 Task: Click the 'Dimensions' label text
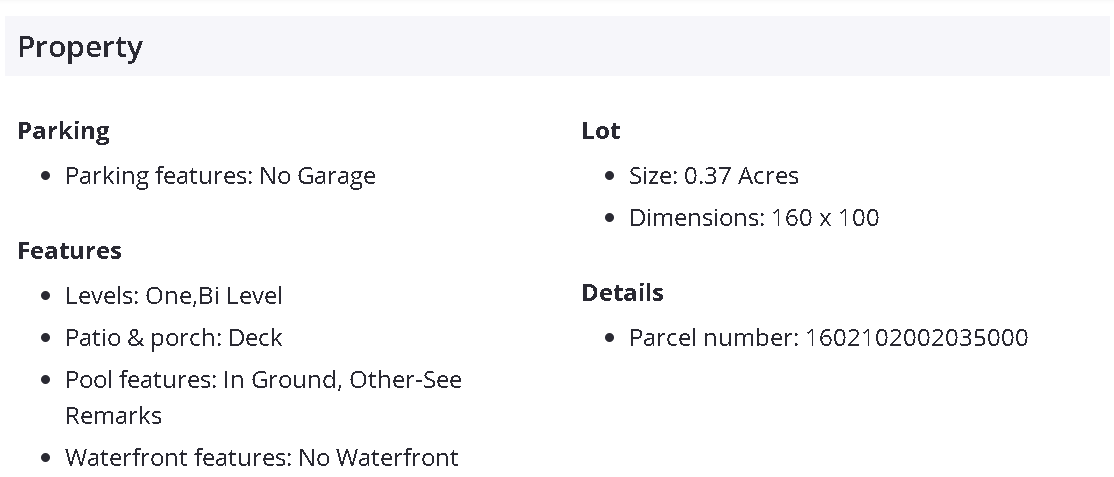pyautogui.click(x=695, y=218)
